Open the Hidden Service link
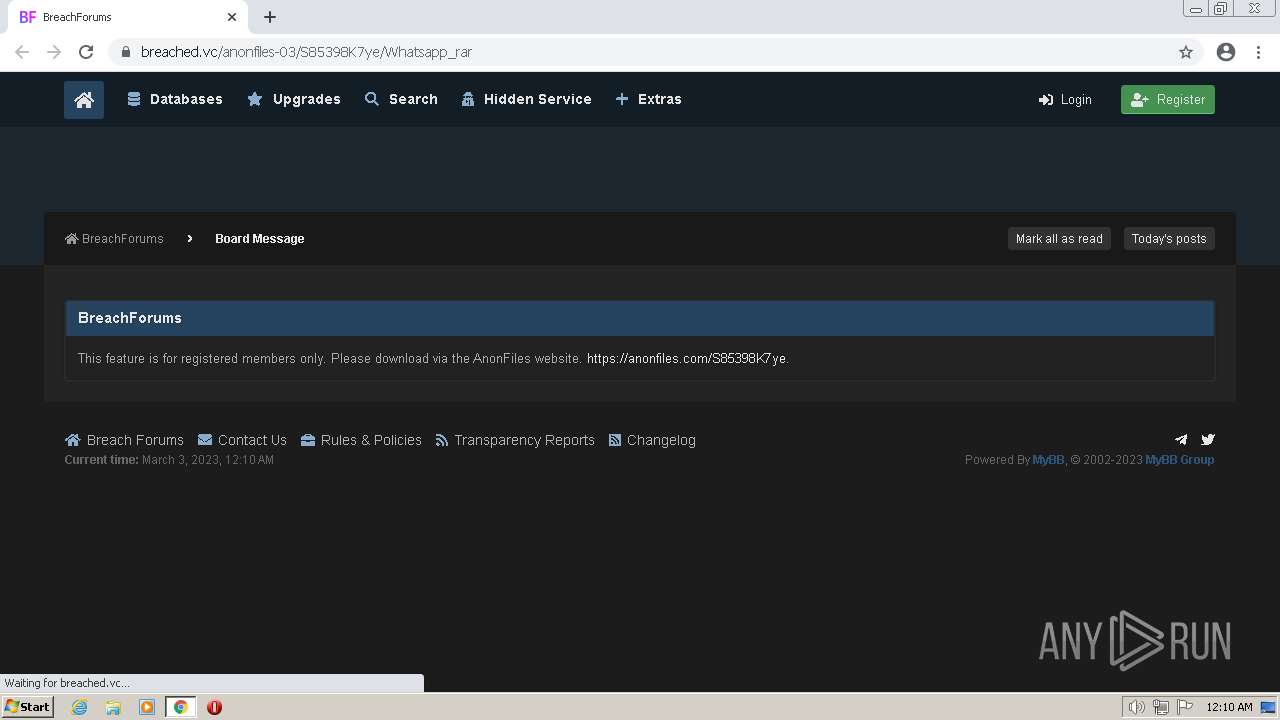Viewport: 1280px width, 720px height. (526, 99)
